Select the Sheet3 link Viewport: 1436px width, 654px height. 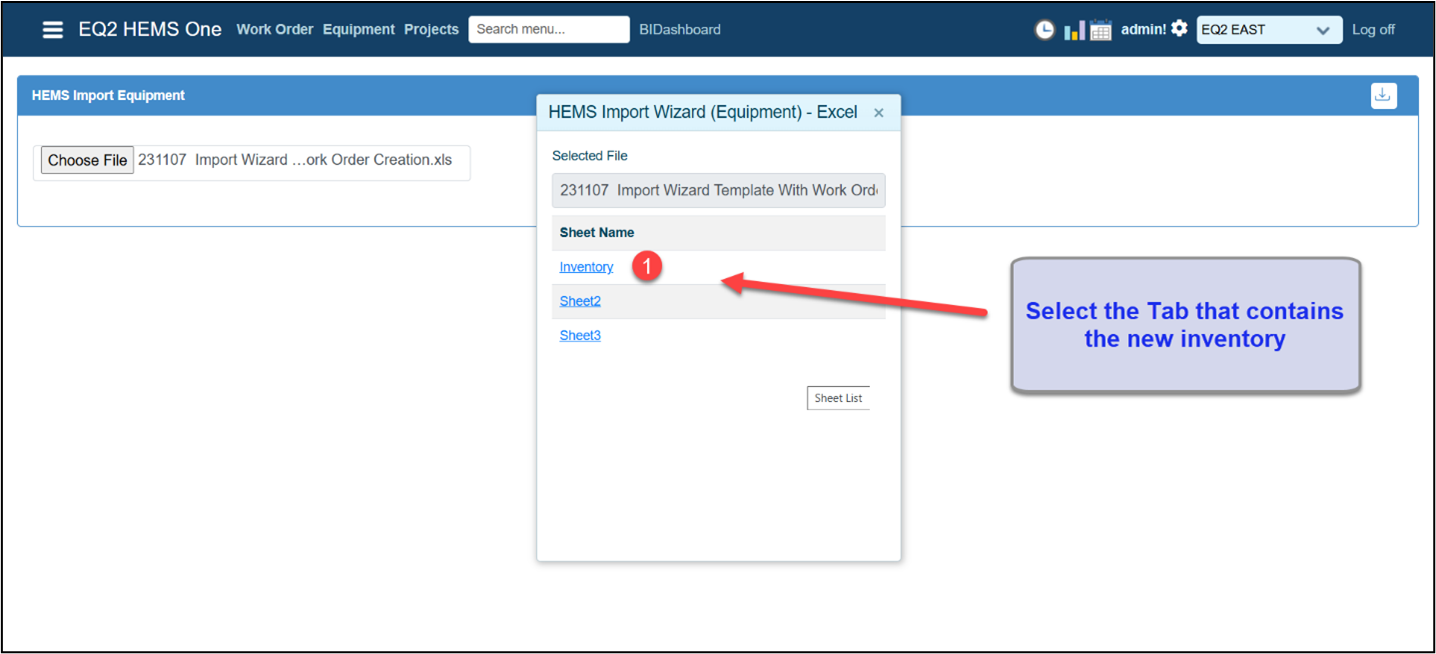(580, 335)
